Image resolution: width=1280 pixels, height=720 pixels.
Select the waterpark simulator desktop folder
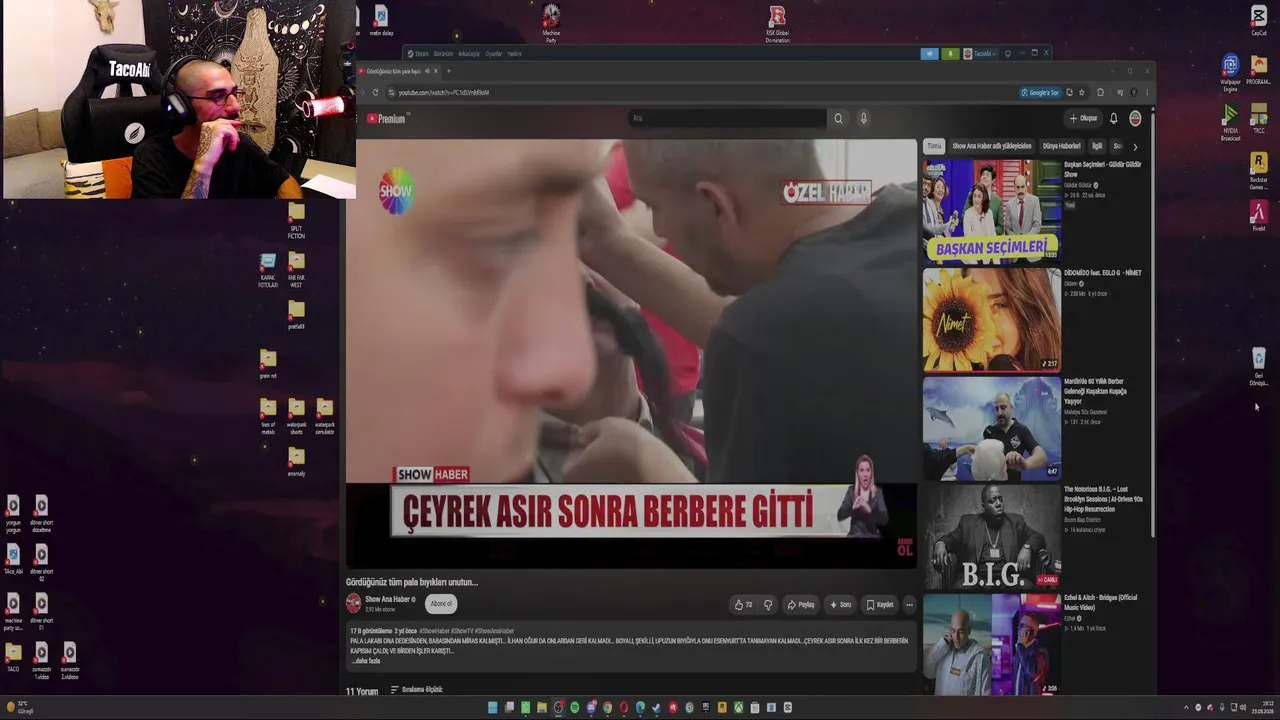coord(324,416)
